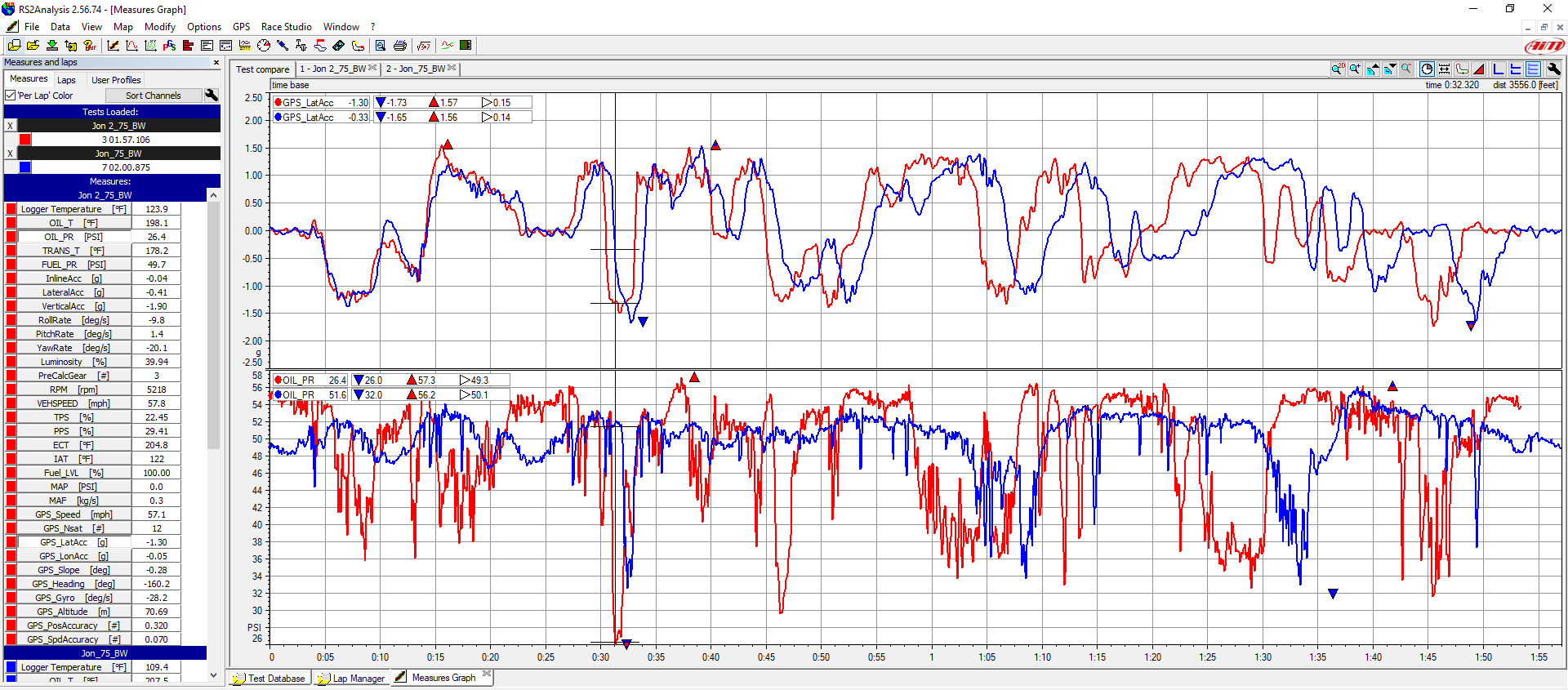
Task: Click the open folder toolbar icon
Action: [x=33, y=46]
